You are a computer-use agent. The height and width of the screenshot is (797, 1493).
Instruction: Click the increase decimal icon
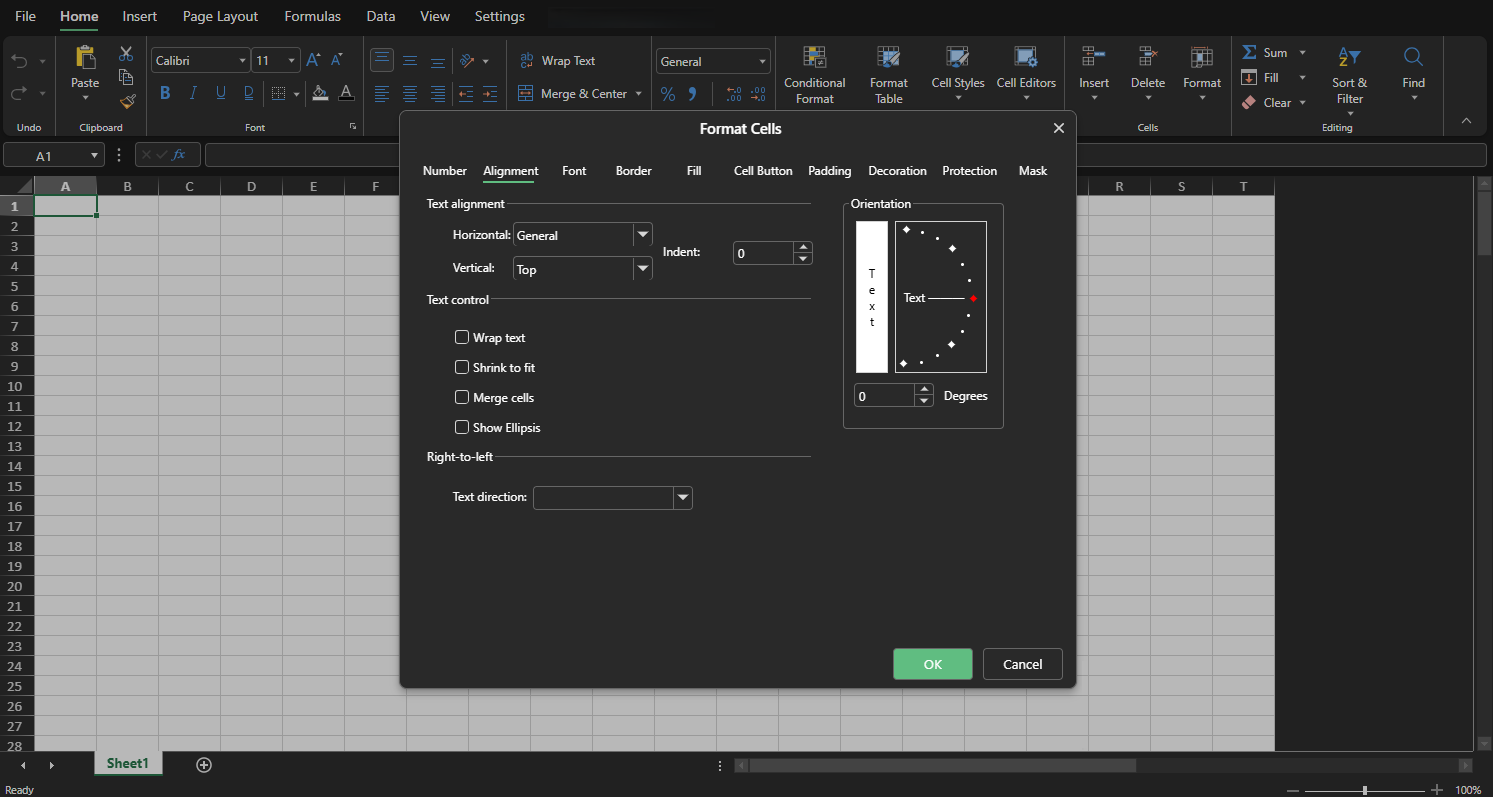tap(733, 94)
